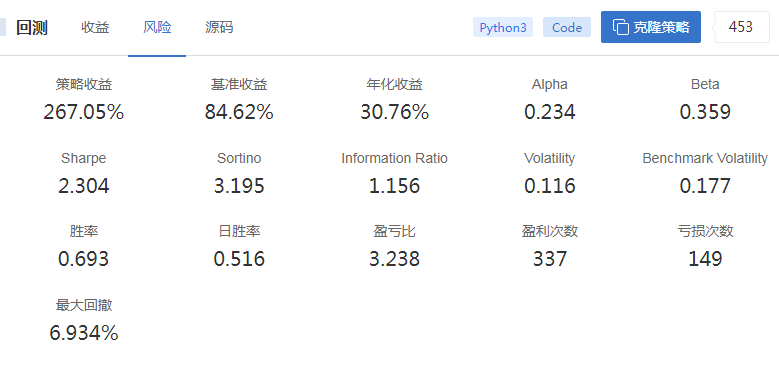Click the 盈亏比 label
The image size is (779, 385).
point(394,231)
